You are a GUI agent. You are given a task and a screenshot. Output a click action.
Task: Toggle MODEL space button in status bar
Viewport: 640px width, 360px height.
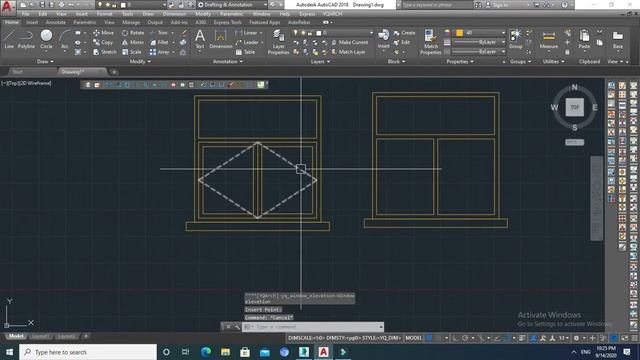point(413,338)
